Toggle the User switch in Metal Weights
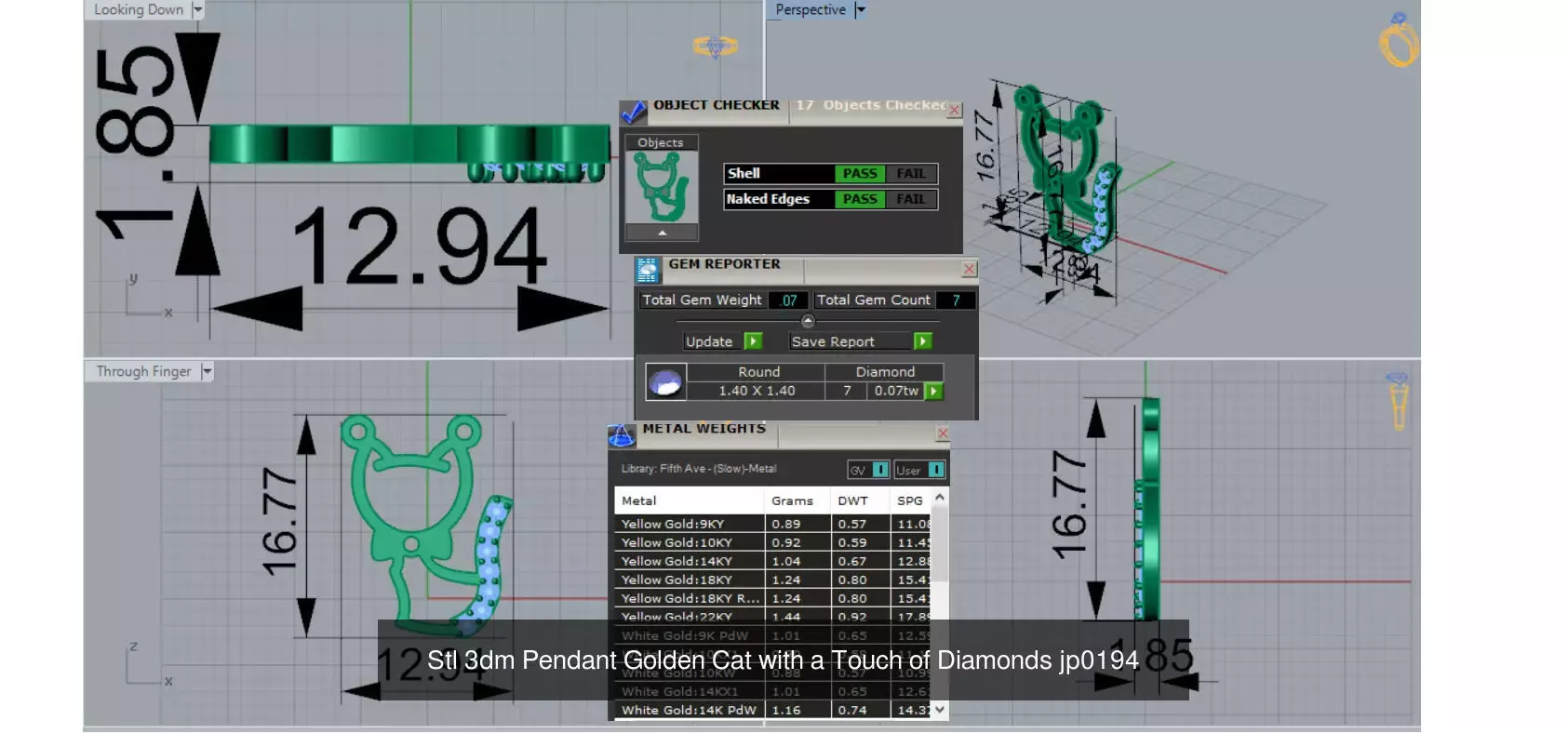 coord(936,470)
